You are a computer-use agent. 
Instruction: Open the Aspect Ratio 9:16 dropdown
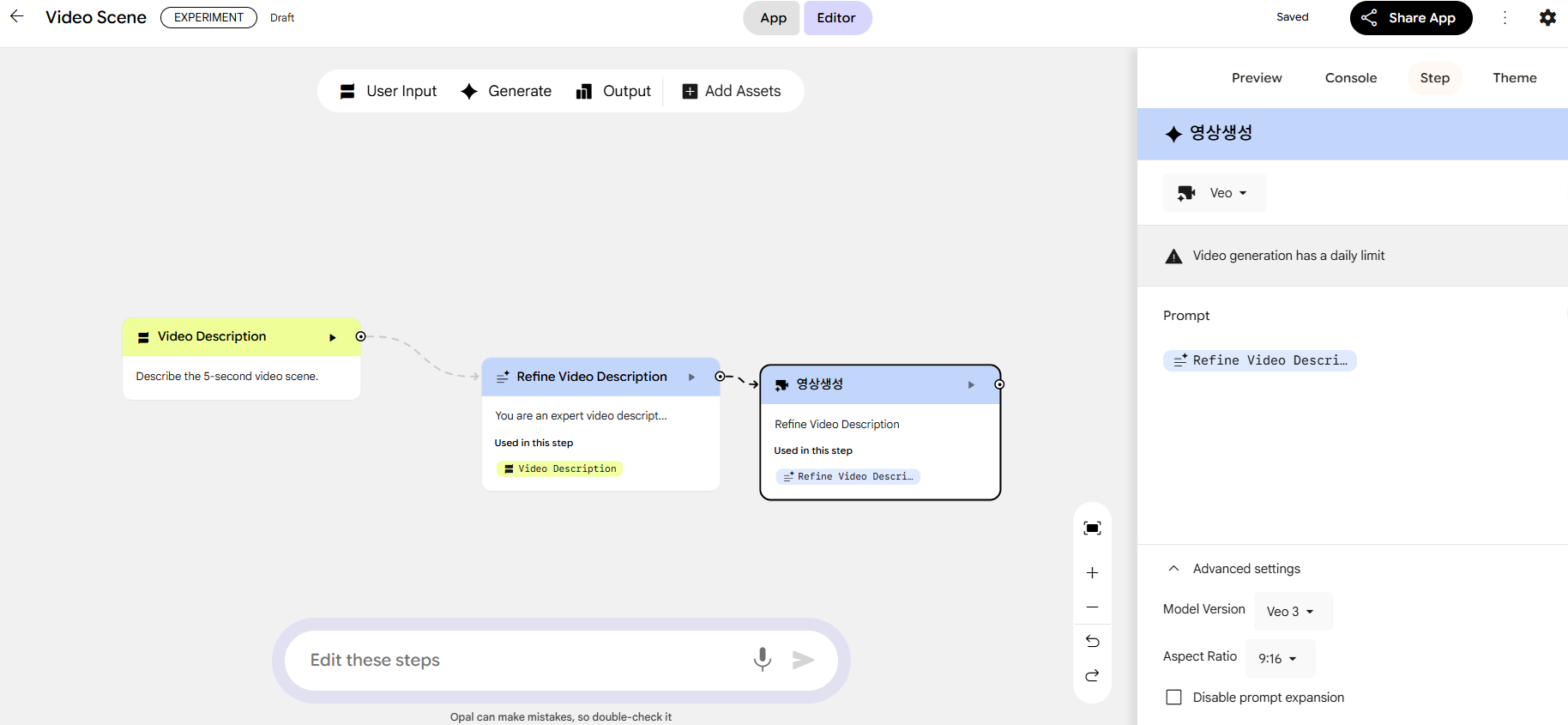[x=1280, y=658]
